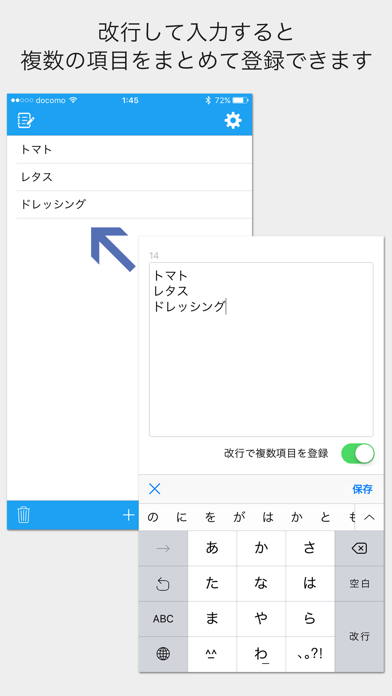Tap the か key on keyboard

(261, 549)
